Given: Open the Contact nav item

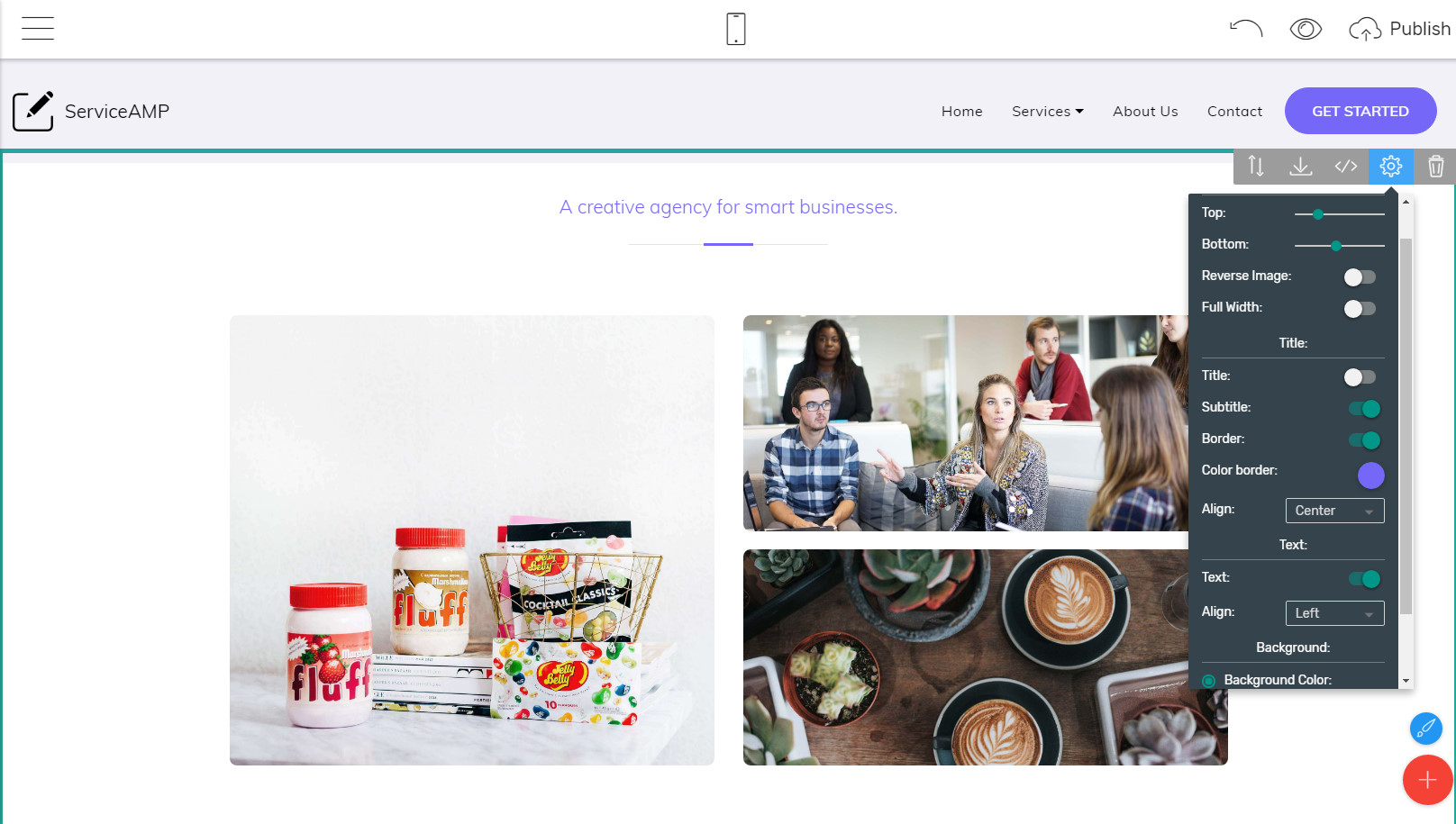Looking at the screenshot, I should tap(1234, 111).
